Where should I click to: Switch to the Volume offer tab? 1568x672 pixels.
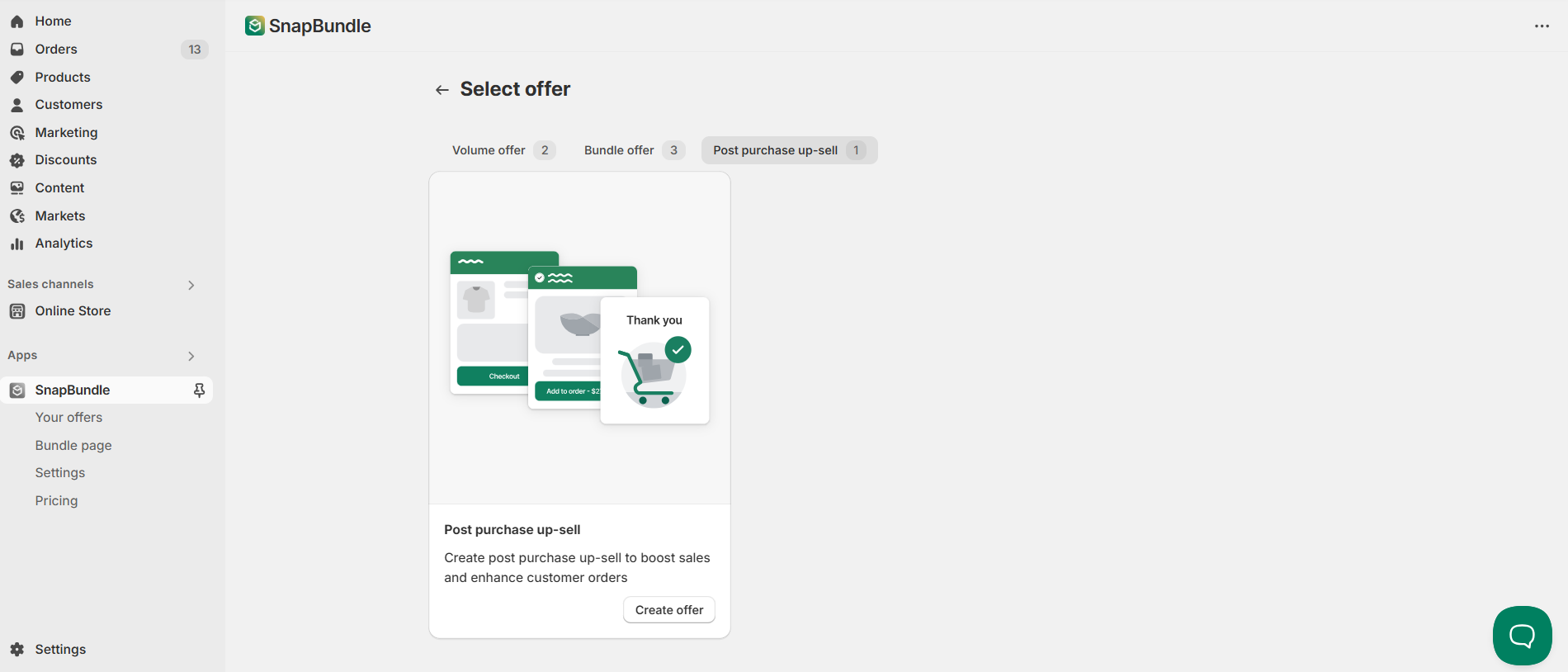pyautogui.click(x=503, y=150)
